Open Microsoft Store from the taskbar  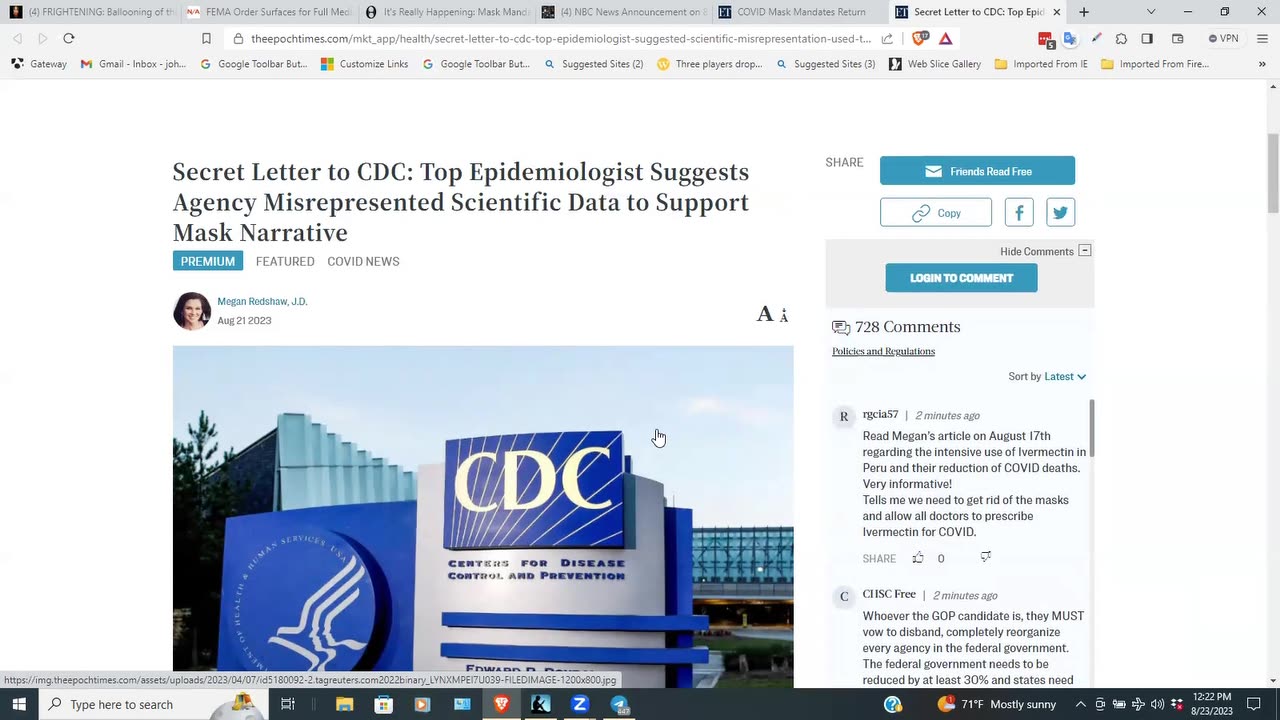tap(383, 704)
